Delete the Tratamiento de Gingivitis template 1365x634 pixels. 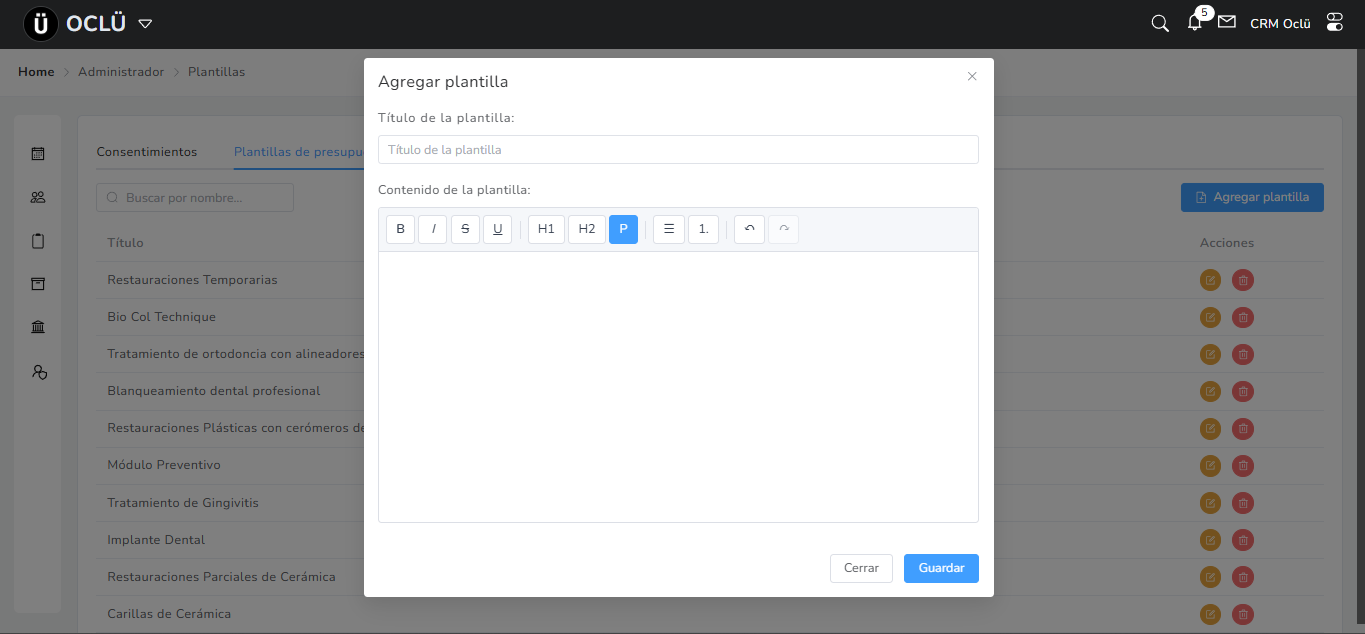pos(1243,503)
